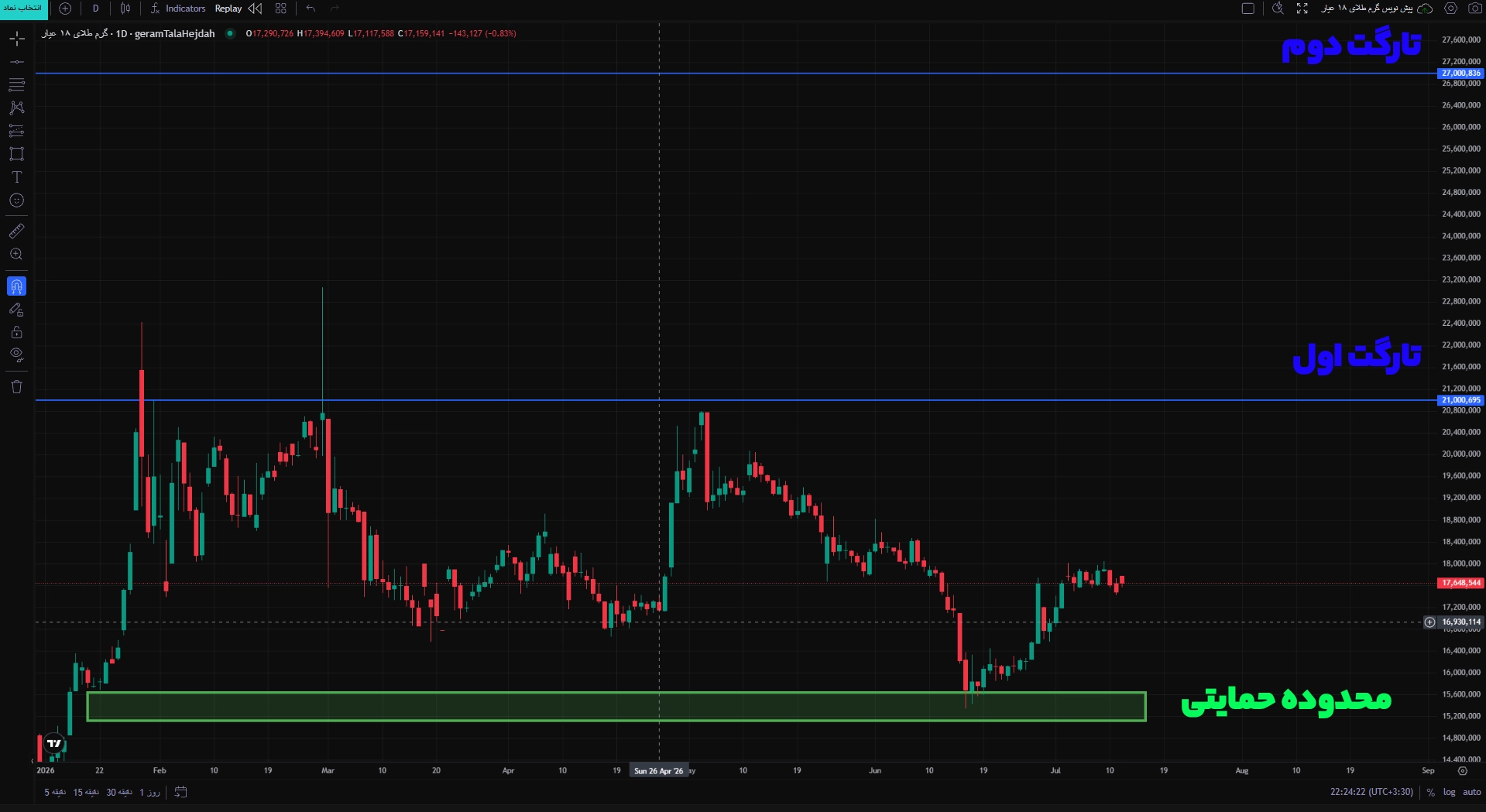
Task: Select the trend line drawing tool
Action: point(17,61)
